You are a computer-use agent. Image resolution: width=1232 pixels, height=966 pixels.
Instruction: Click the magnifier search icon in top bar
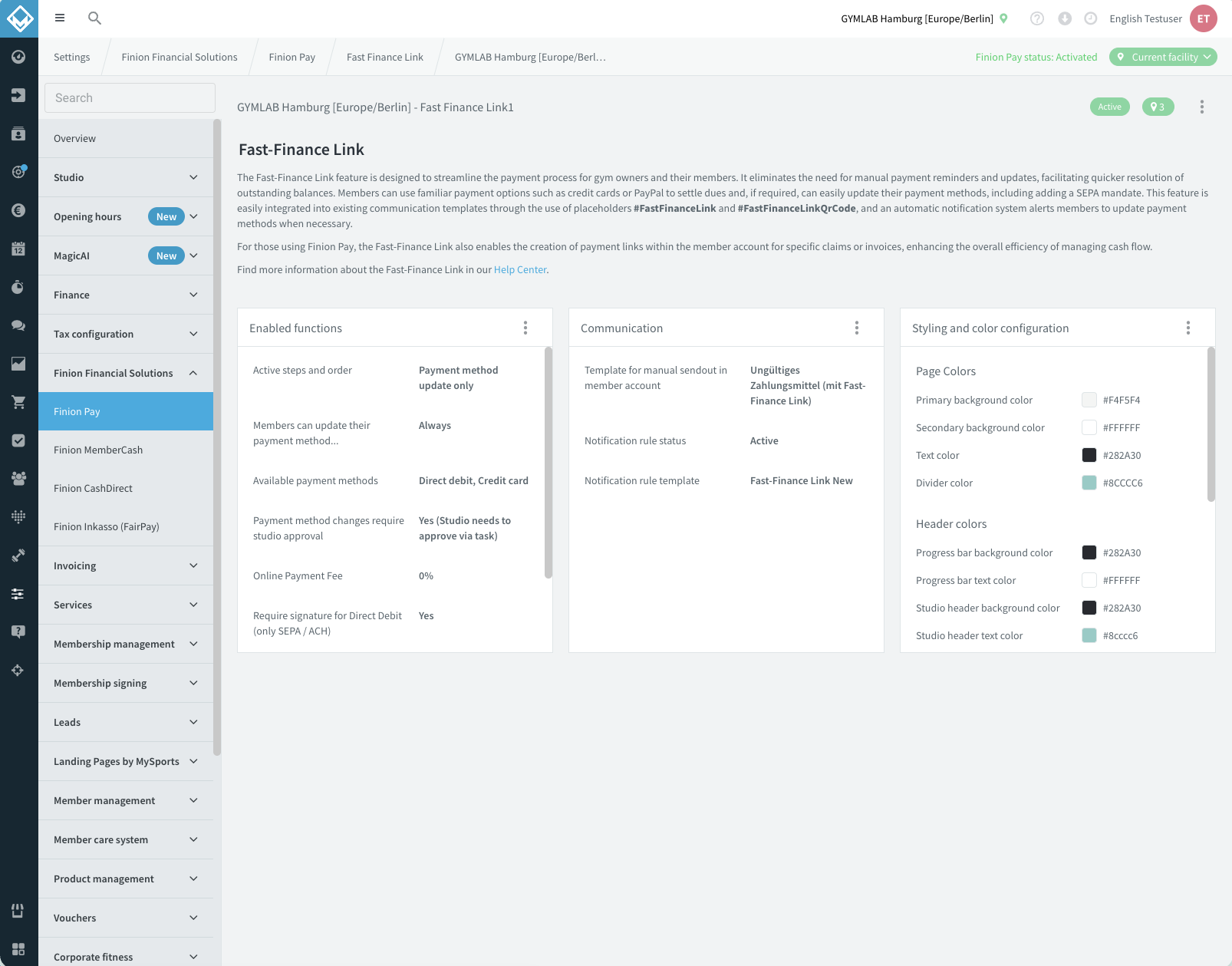coord(94,18)
